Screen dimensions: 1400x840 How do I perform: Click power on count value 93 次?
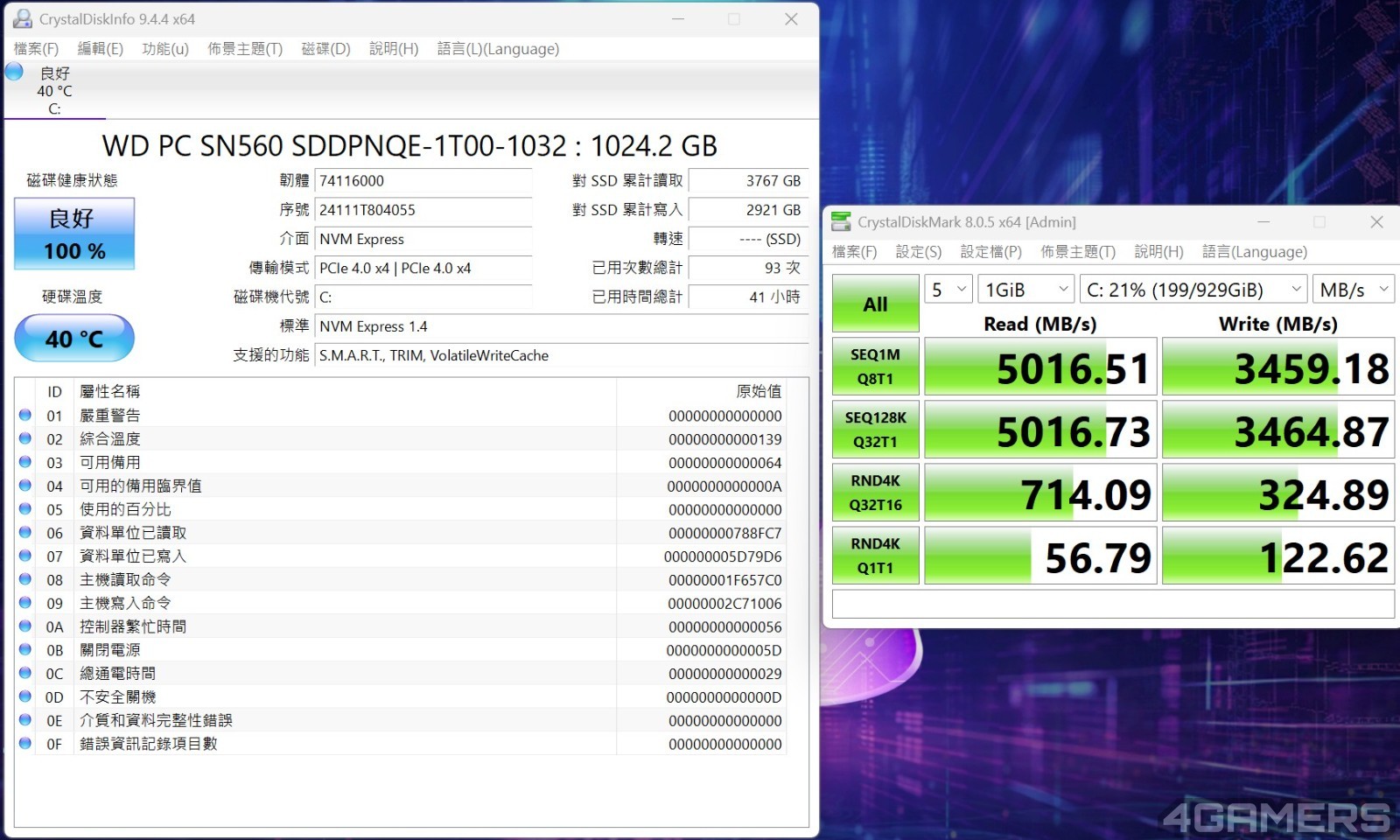748,268
